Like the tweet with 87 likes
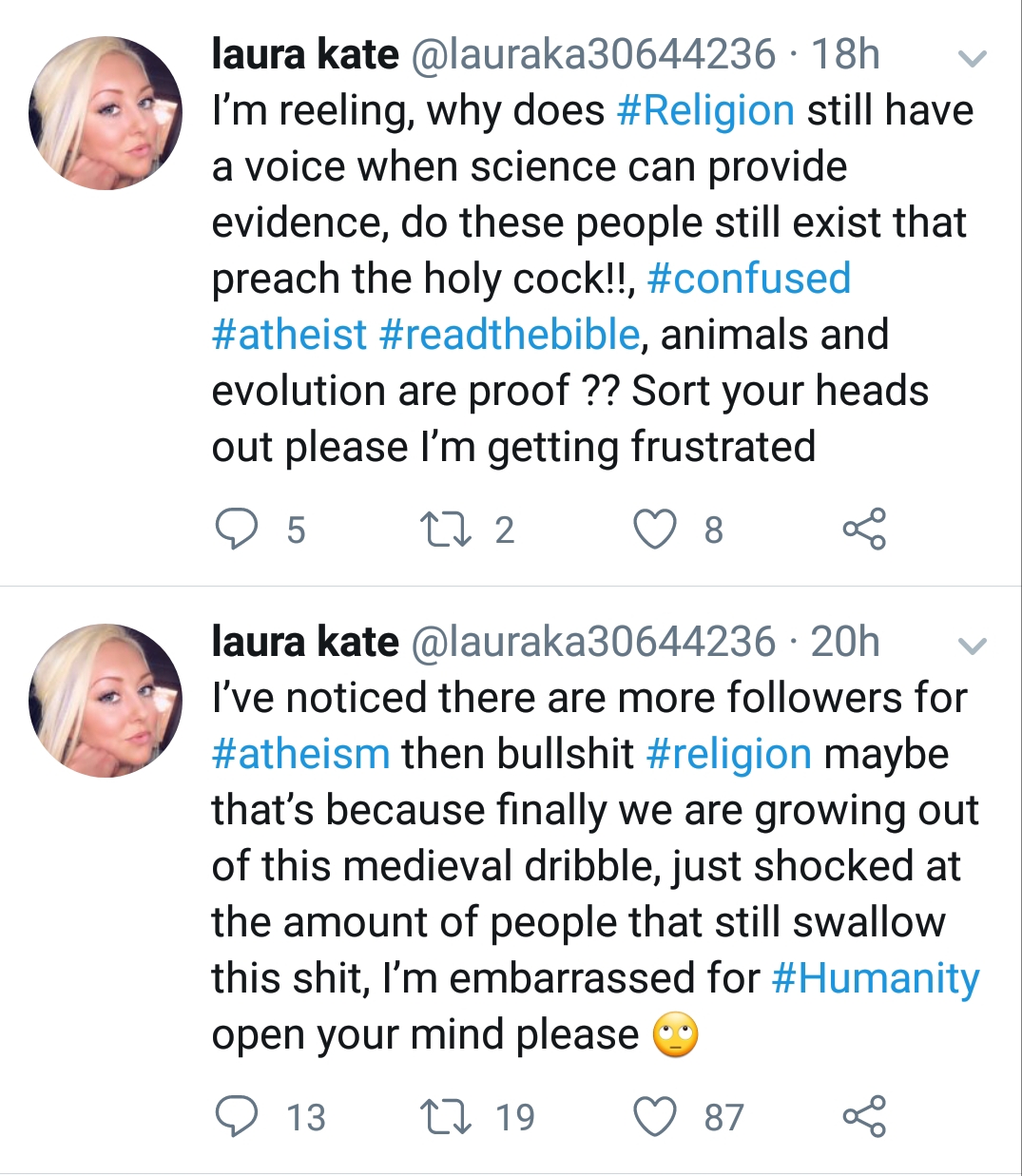Image resolution: width=1022 pixels, height=1176 pixels. tap(655, 1117)
